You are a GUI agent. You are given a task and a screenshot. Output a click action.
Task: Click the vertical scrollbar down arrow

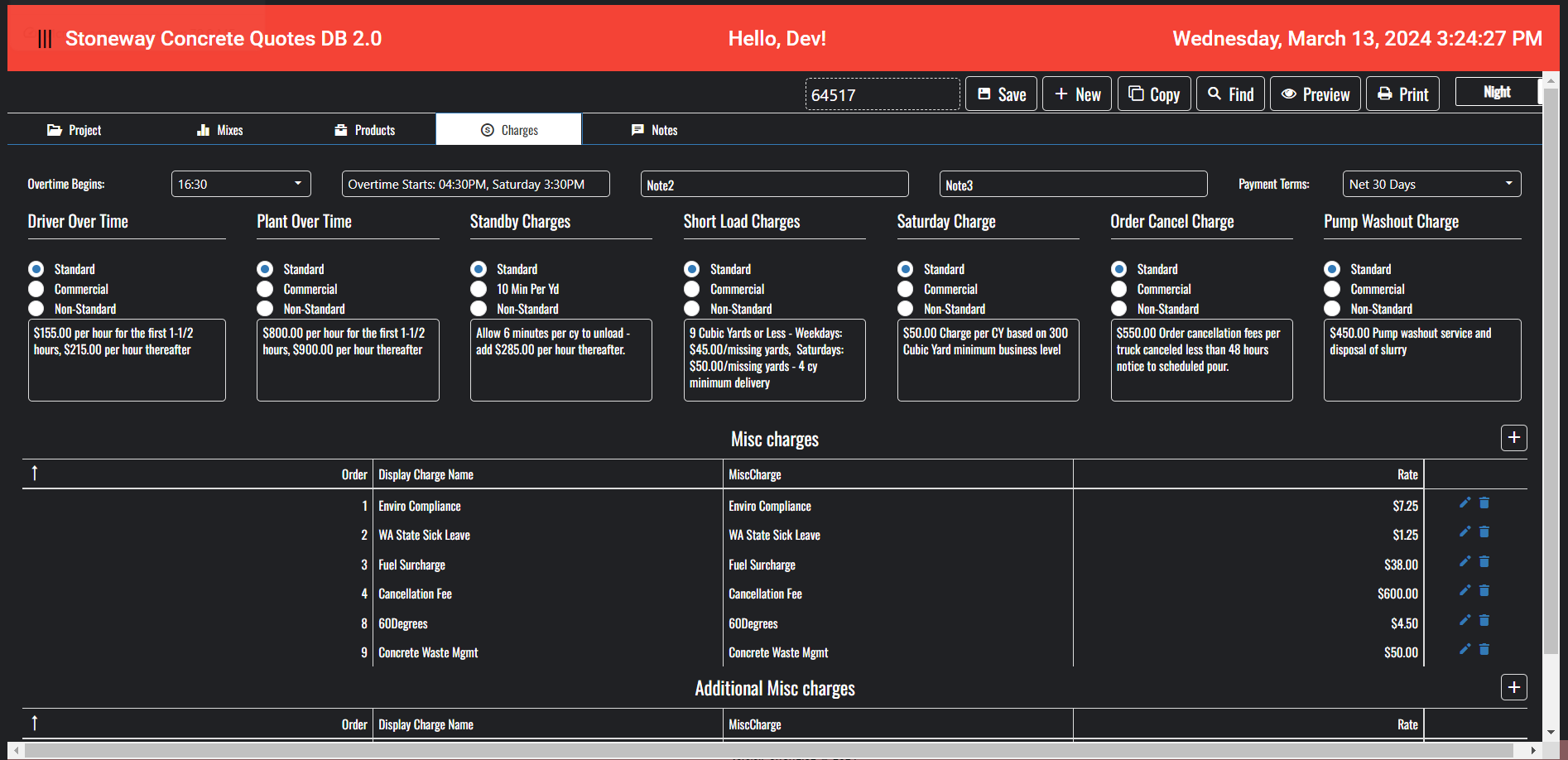pos(1551,733)
